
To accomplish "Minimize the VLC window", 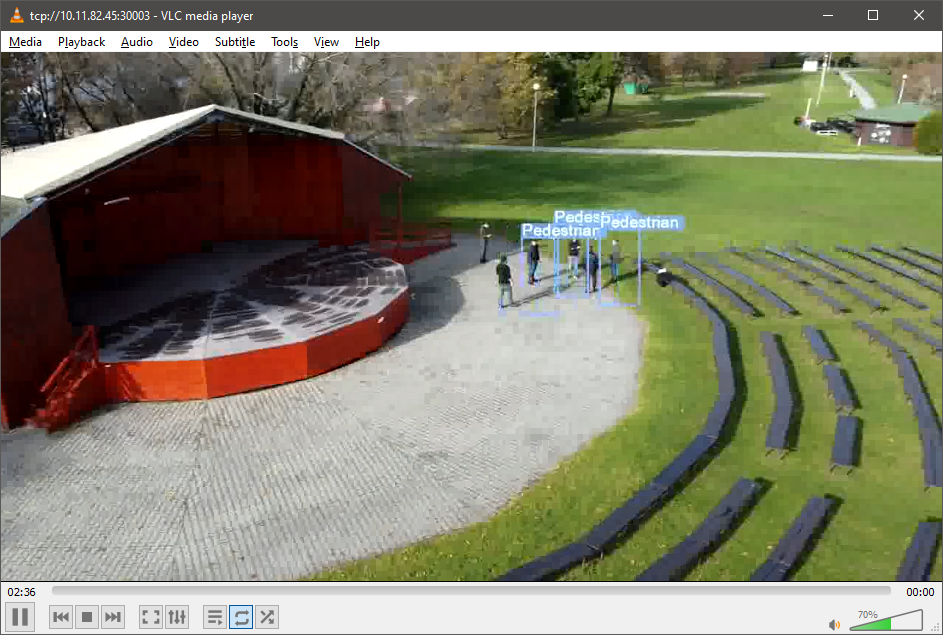I will [x=828, y=16].
